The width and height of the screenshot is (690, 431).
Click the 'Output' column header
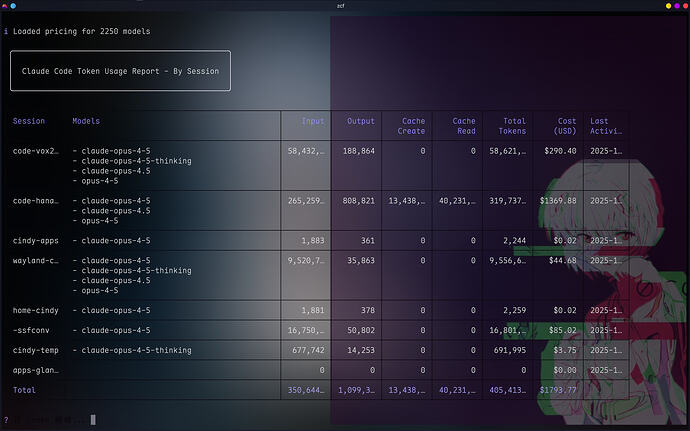(x=361, y=121)
